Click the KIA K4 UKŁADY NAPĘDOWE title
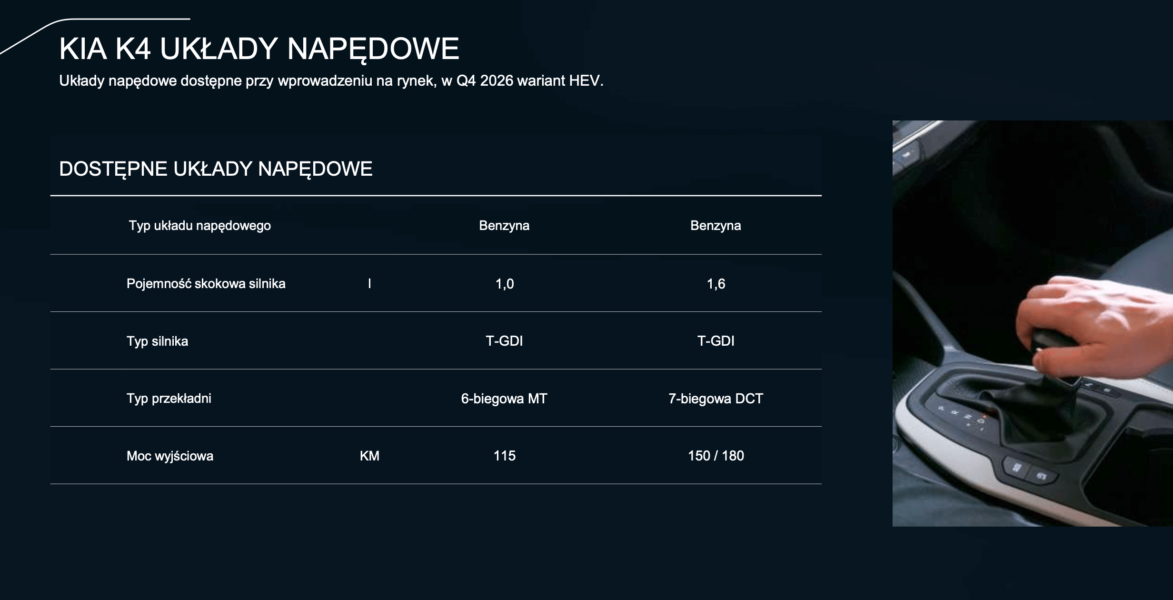This screenshot has width=1173, height=600. coord(259,48)
